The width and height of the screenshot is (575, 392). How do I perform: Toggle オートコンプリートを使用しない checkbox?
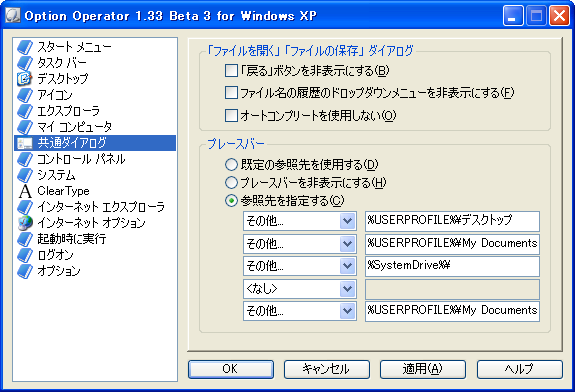point(231,116)
